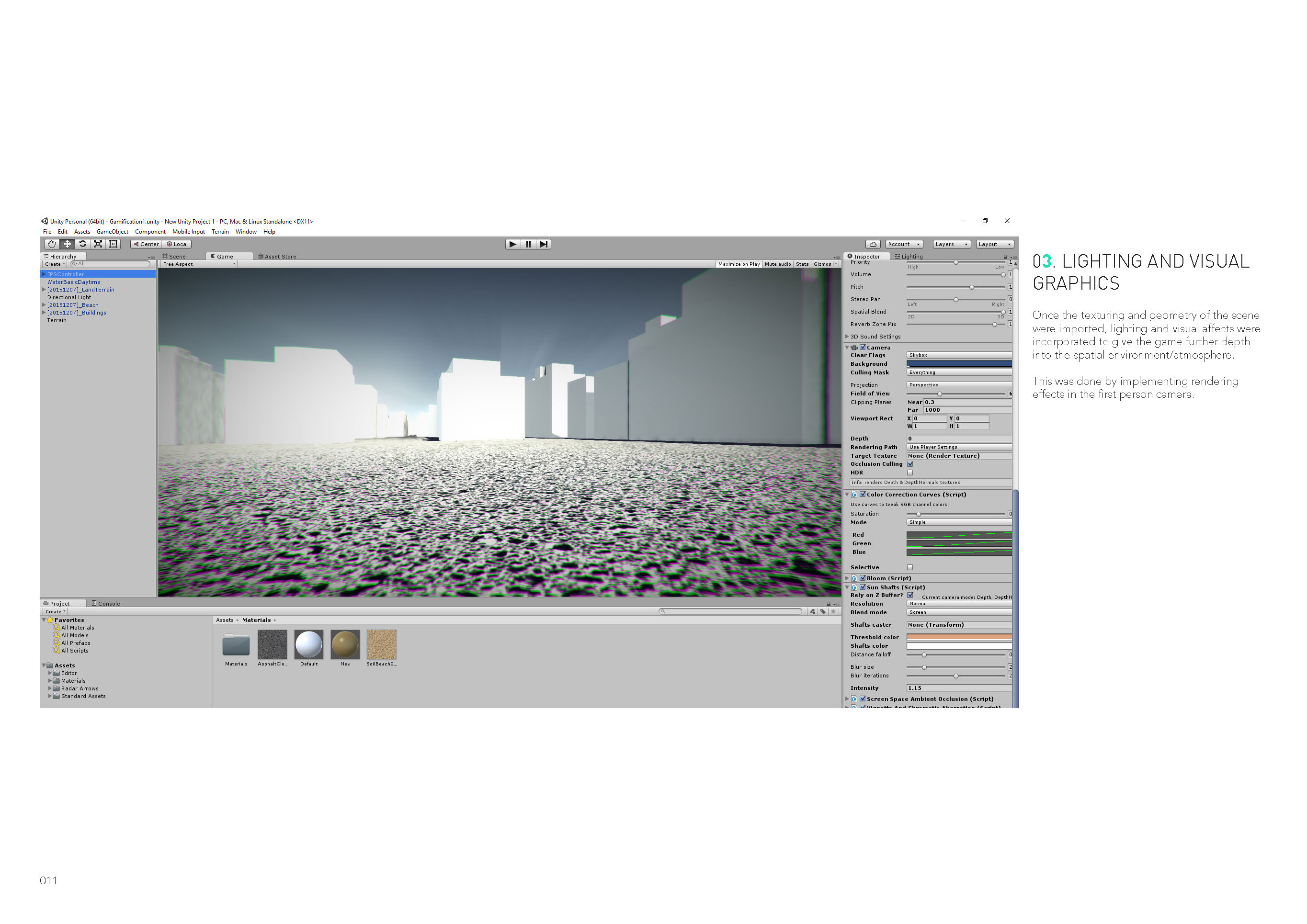Image resolution: width=1307 pixels, height=924 pixels.
Task: Open the GameObject menu
Action: click(112, 232)
